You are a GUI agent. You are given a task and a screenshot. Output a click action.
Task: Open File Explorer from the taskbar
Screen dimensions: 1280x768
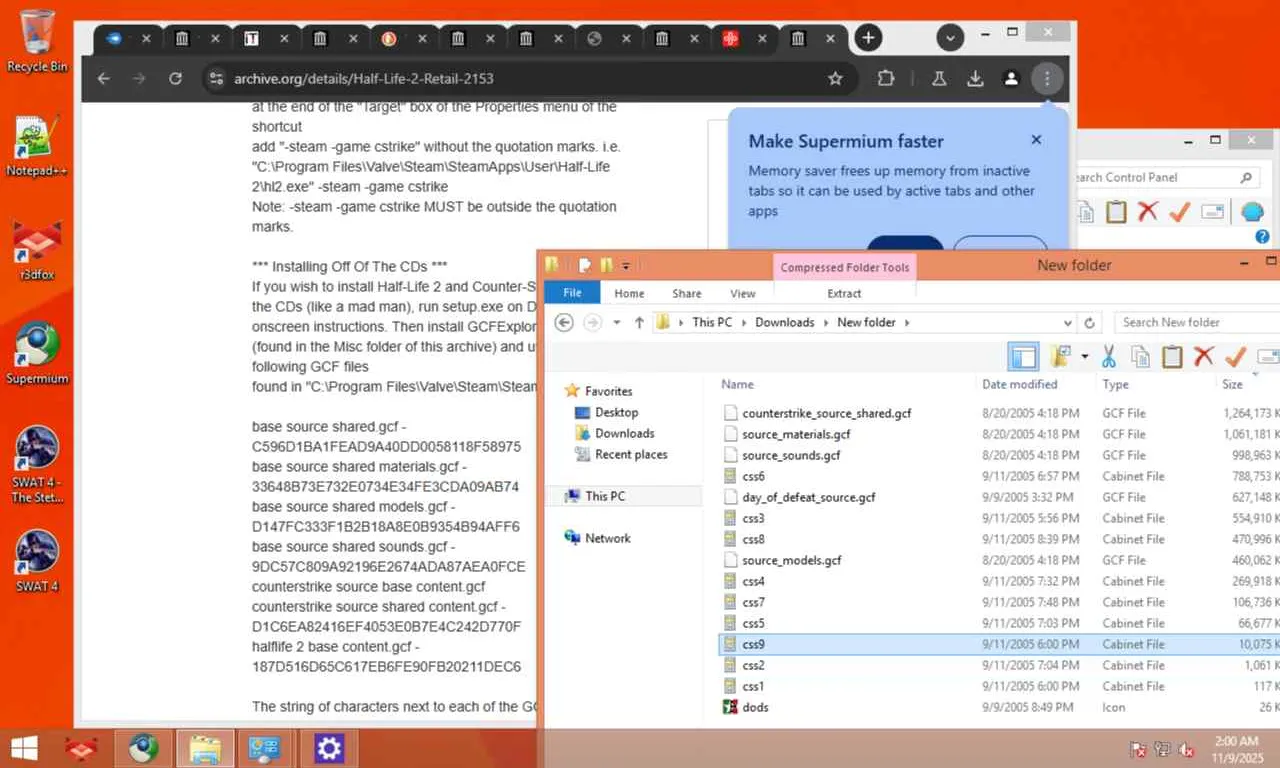pyautogui.click(x=205, y=748)
